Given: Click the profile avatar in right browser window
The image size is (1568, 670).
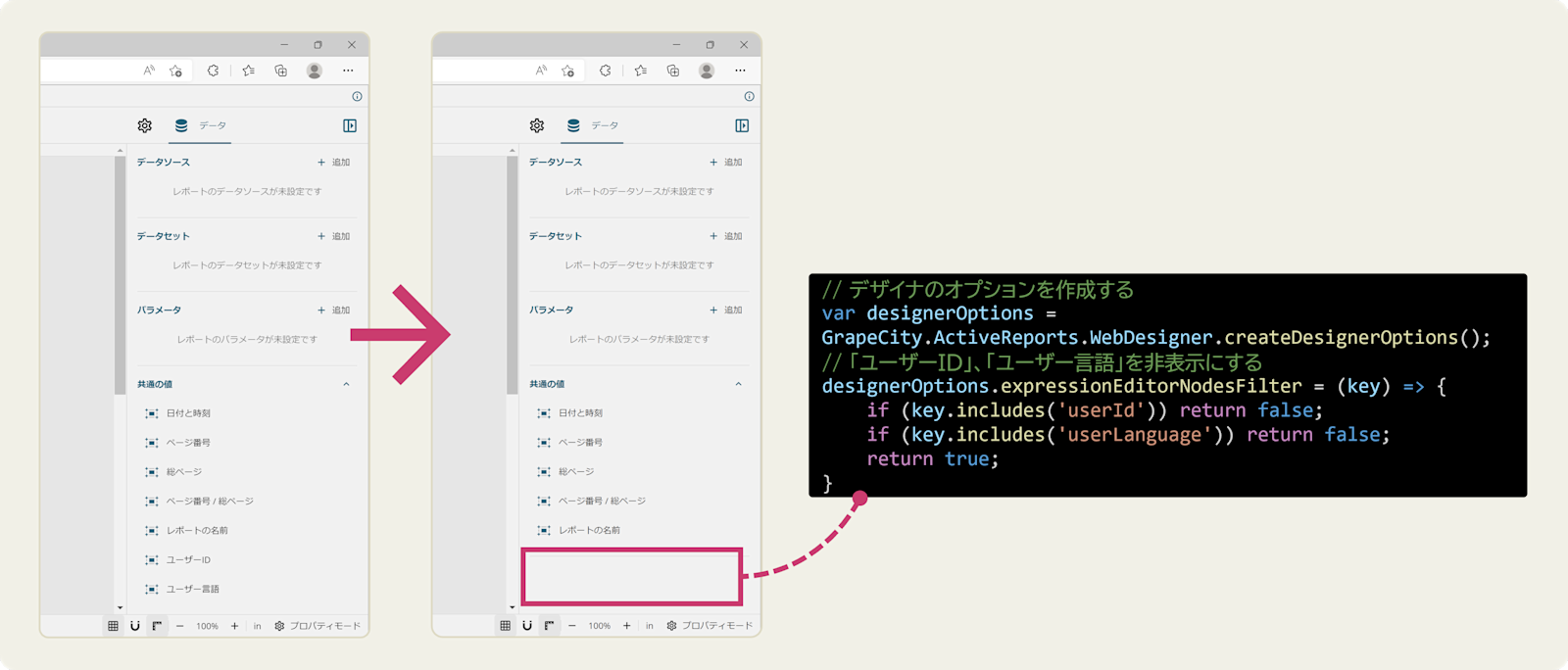Looking at the screenshot, I should pos(707,71).
